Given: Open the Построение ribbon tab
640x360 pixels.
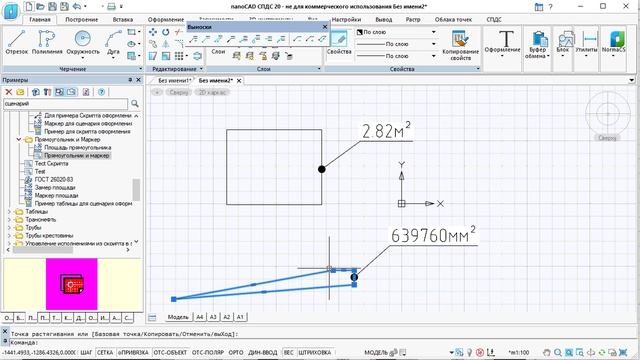Looking at the screenshot, I should point(82,19).
